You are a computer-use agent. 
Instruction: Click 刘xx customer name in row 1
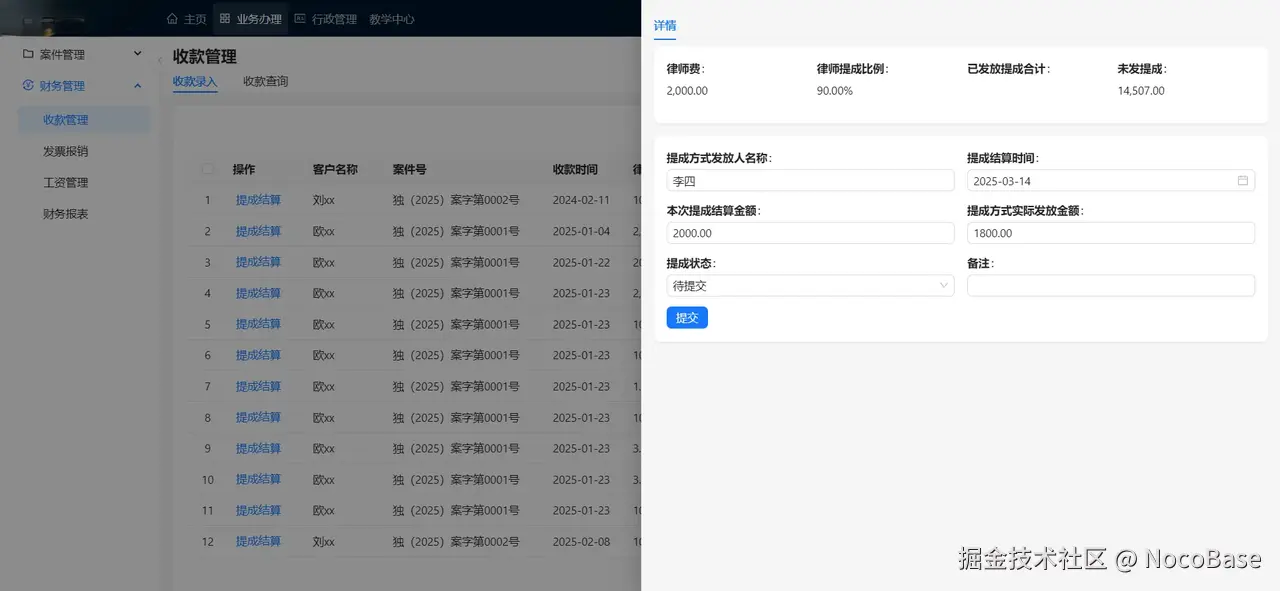[324, 200]
